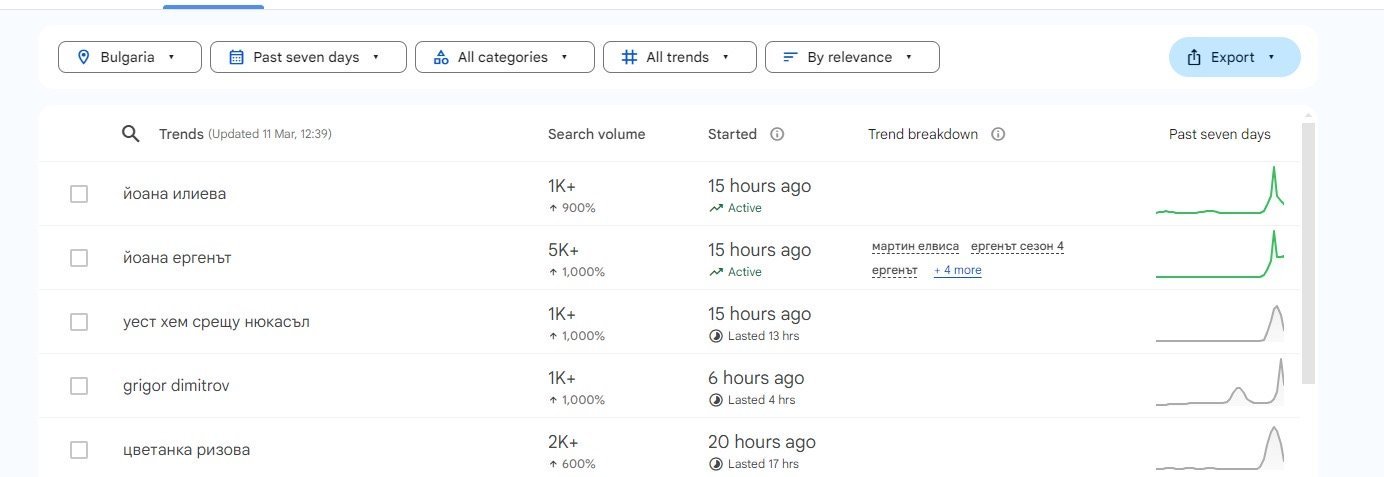Viewport: 1384px width, 477px height.
Task: Open the '+ 4 more' breakdown link
Action: pyautogui.click(x=957, y=271)
